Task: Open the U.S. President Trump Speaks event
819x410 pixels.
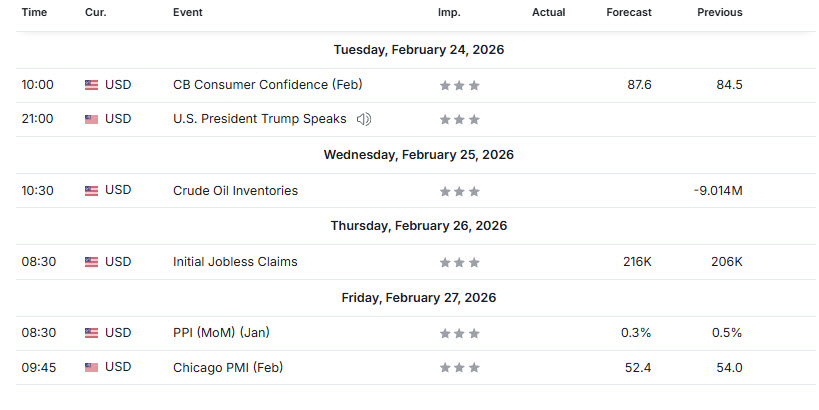Action: coord(259,119)
